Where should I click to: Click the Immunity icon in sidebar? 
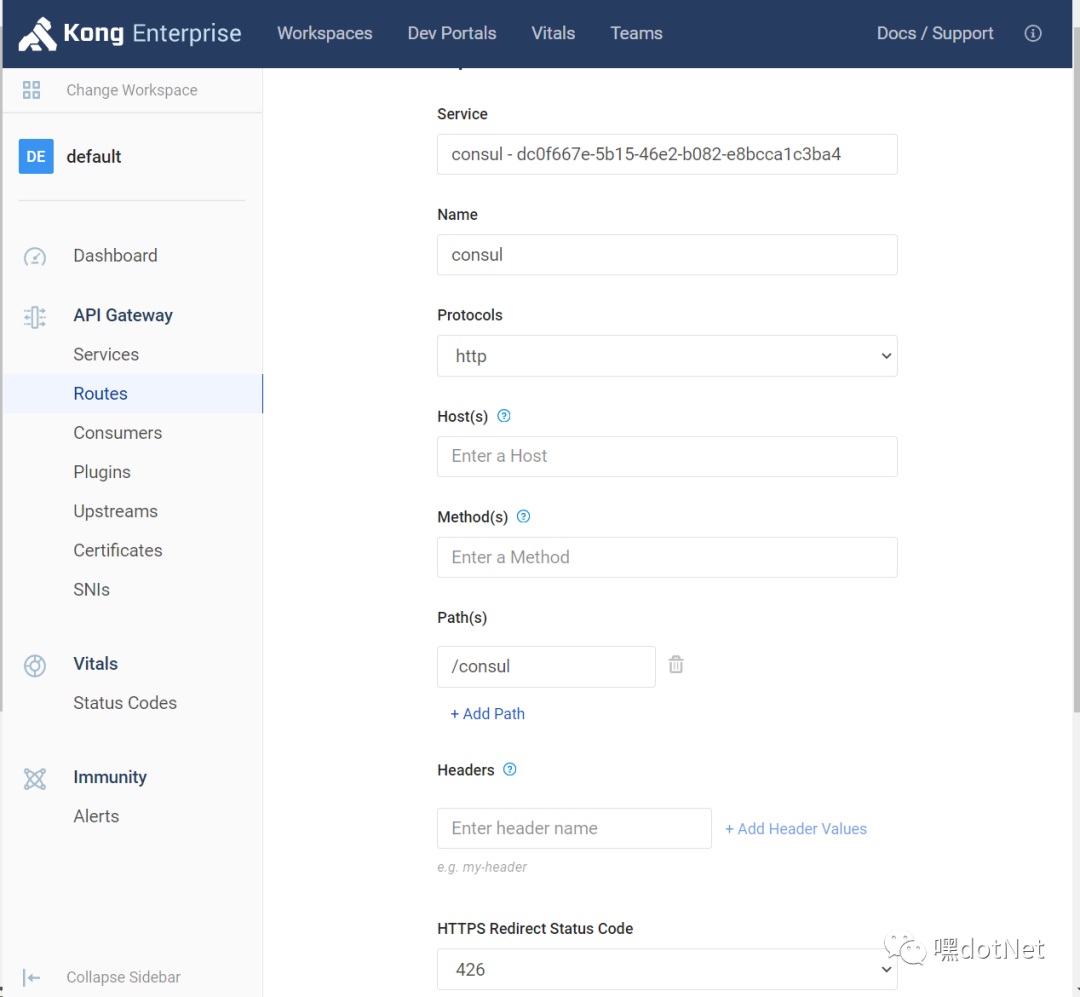tap(35, 779)
